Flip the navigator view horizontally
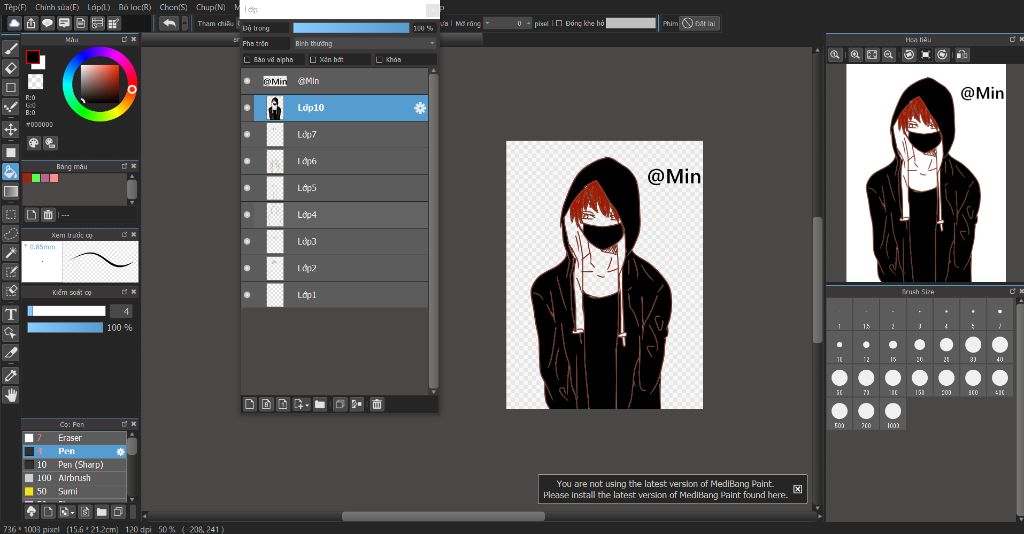The width and height of the screenshot is (1024, 534). (x=962, y=55)
